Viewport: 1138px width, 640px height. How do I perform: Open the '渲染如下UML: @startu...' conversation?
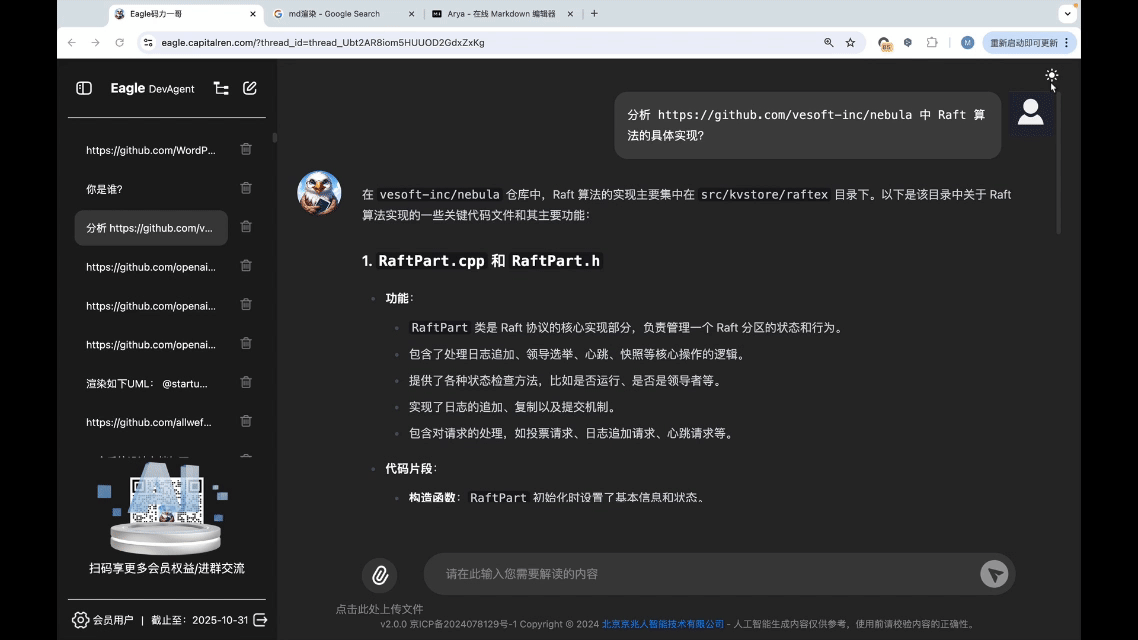(151, 383)
